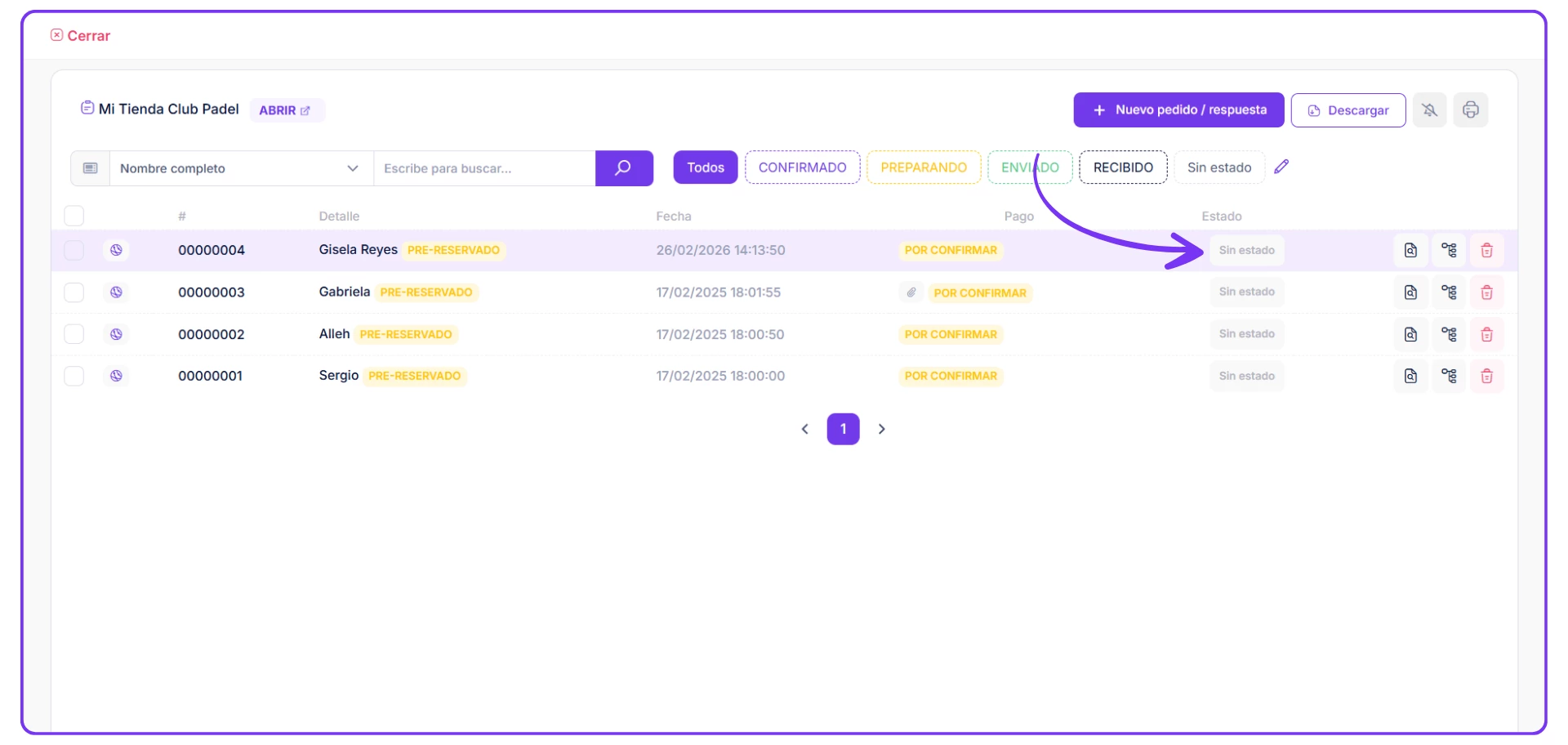
Task: Open store via ABRIR link
Action: [x=285, y=110]
